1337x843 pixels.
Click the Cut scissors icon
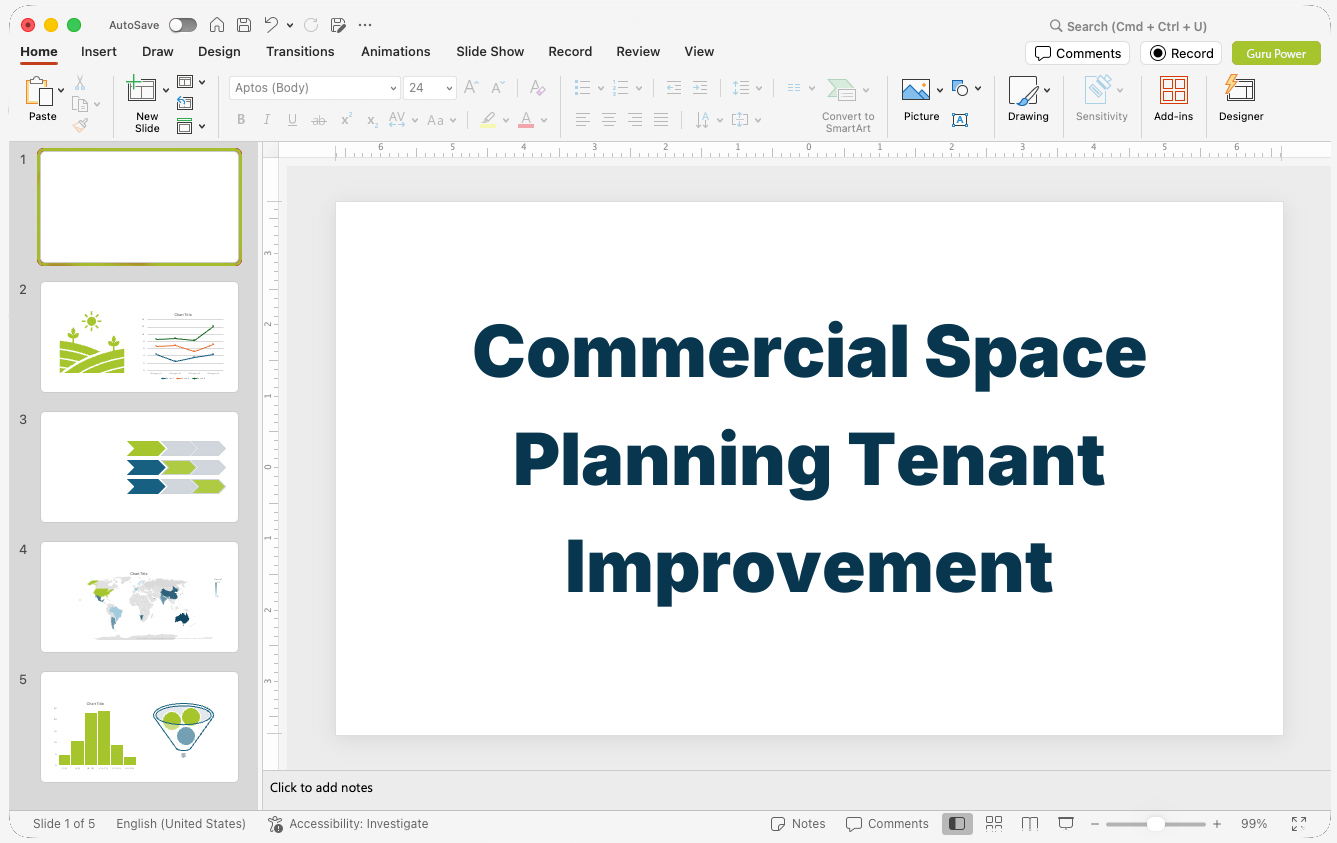coord(80,83)
